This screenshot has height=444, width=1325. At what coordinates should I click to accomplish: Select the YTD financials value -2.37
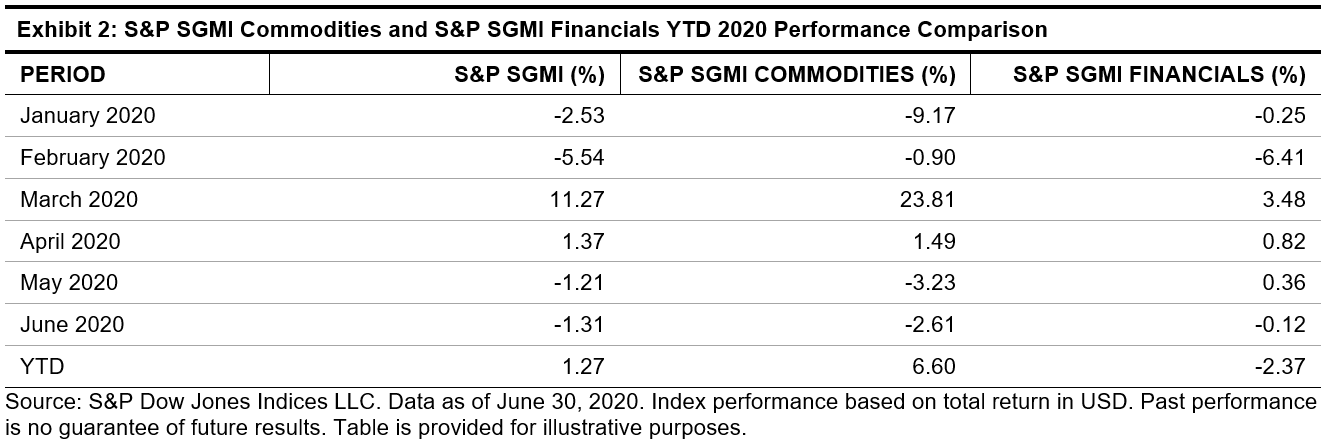1282,367
